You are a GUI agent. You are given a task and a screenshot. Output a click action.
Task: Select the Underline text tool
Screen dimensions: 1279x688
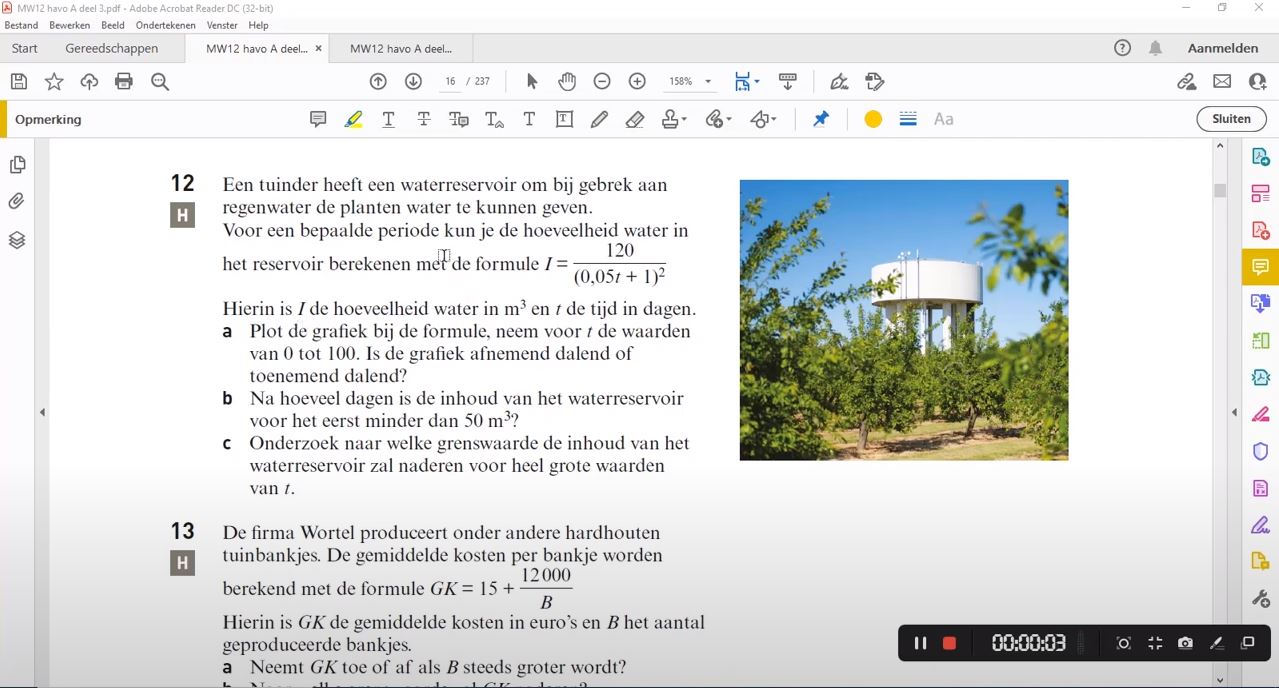389,119
